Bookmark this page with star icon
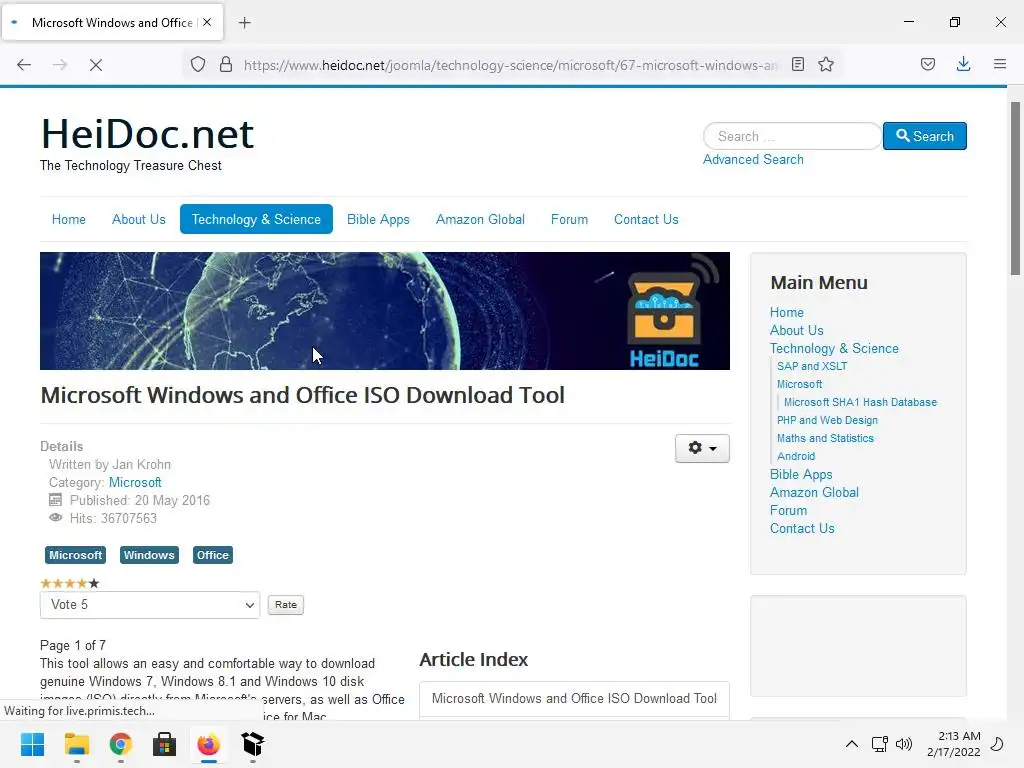The height and width of the screenshot is (768, 1024). [x=826, y=65]
